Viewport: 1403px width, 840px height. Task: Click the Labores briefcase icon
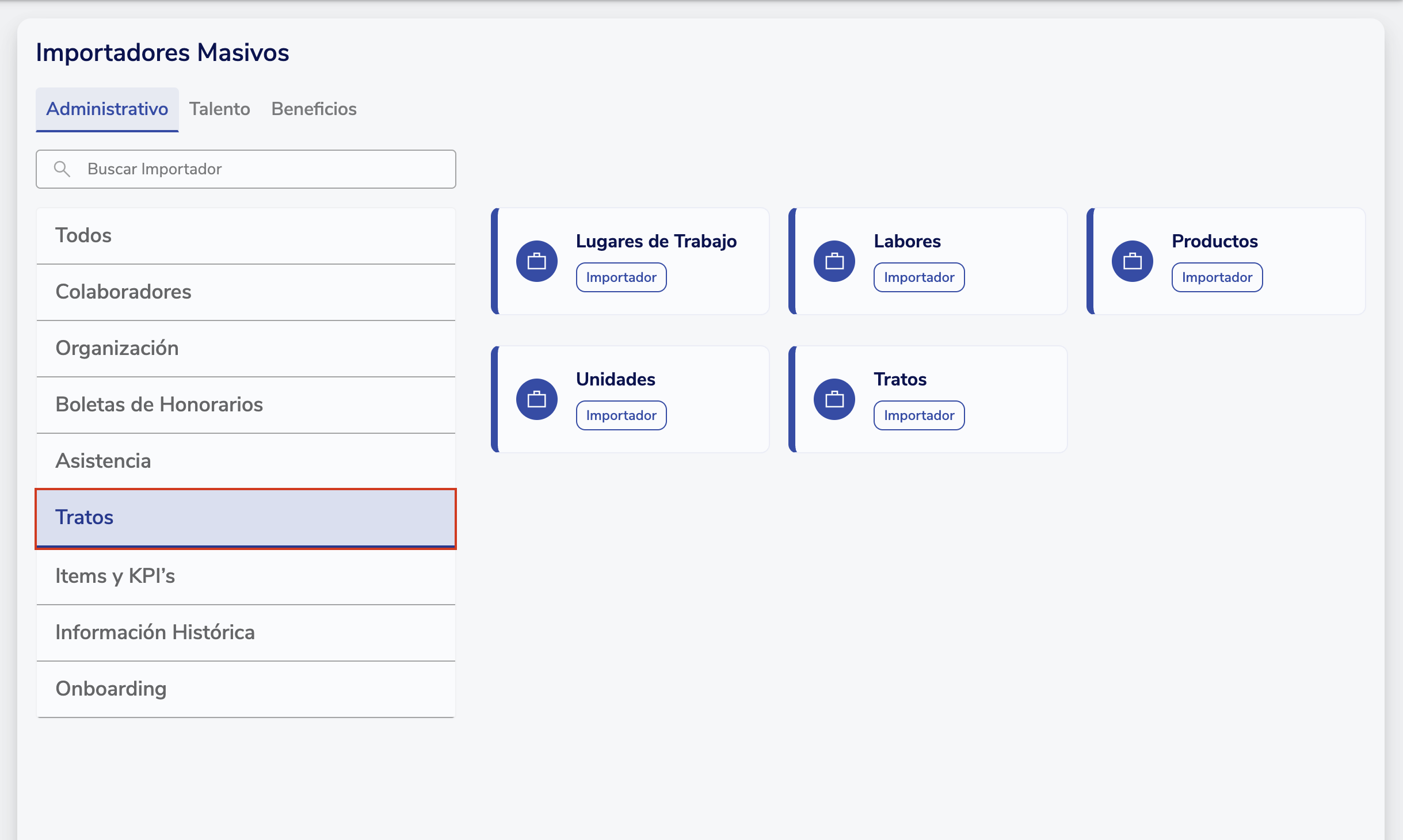pos(834,261)
